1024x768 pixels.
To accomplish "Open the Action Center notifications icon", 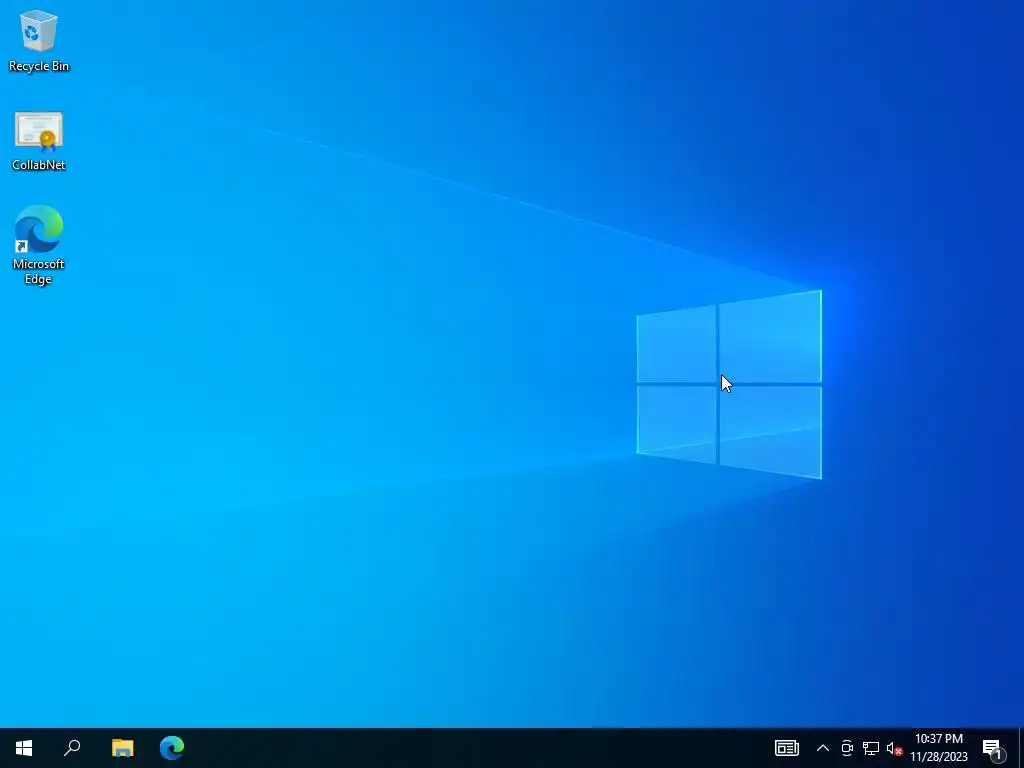I will 993,748.
